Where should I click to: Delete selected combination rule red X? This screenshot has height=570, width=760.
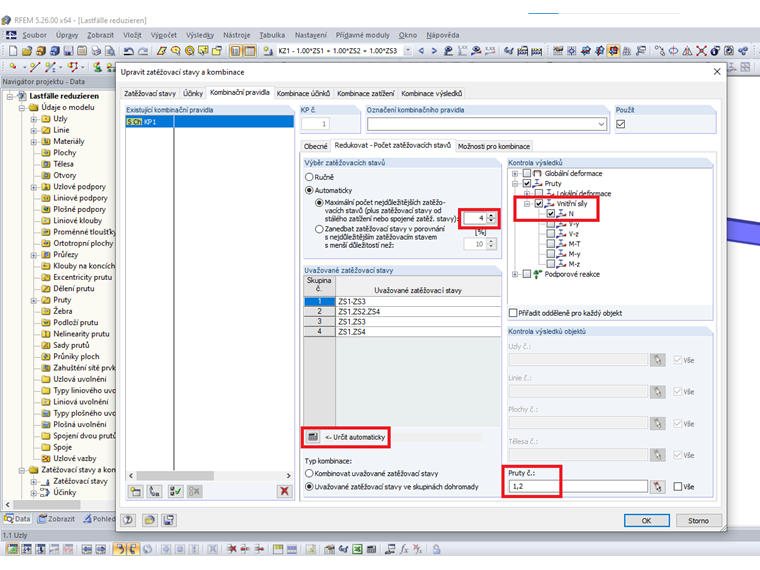pos(285,491)
